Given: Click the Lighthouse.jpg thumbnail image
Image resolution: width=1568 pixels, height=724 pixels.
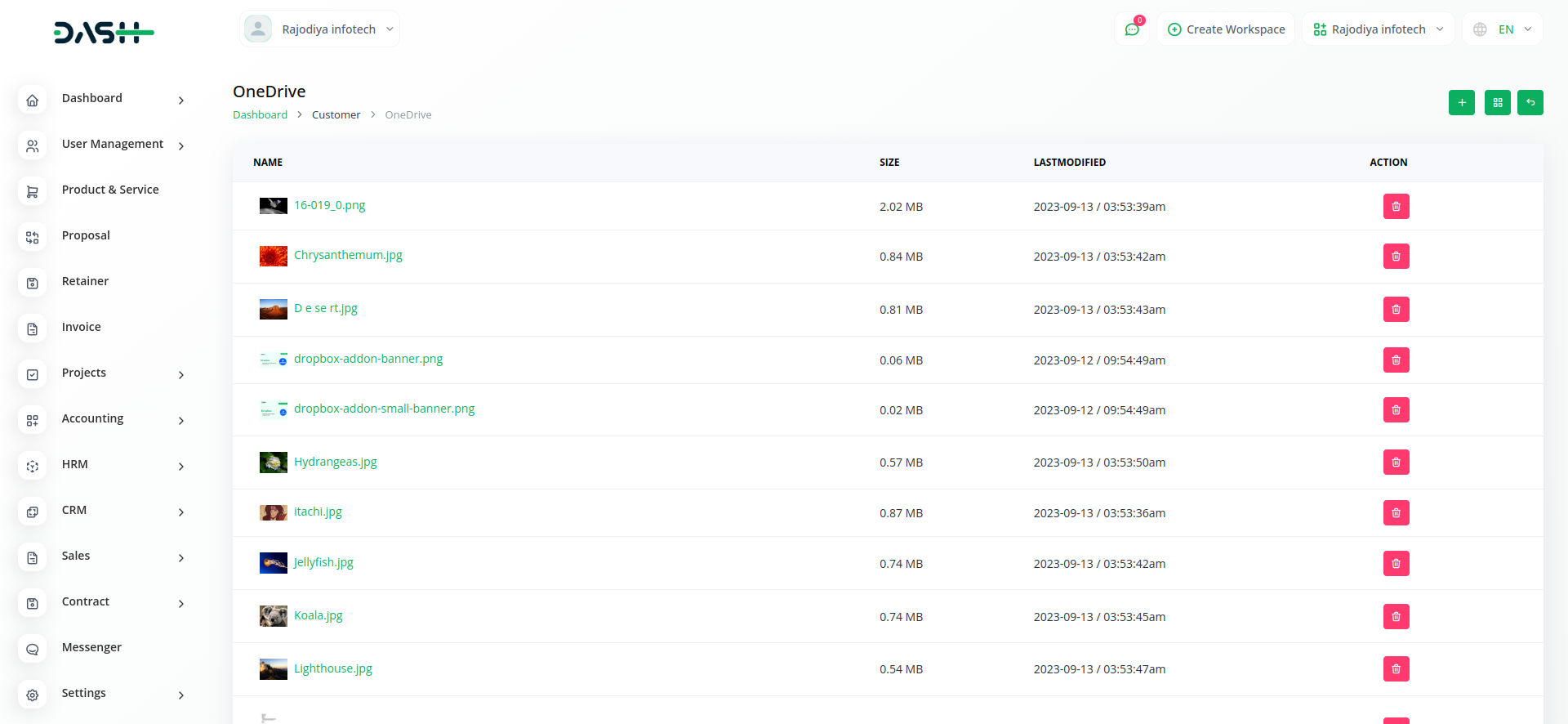Looking at the screenshot, I should point(273,669).
